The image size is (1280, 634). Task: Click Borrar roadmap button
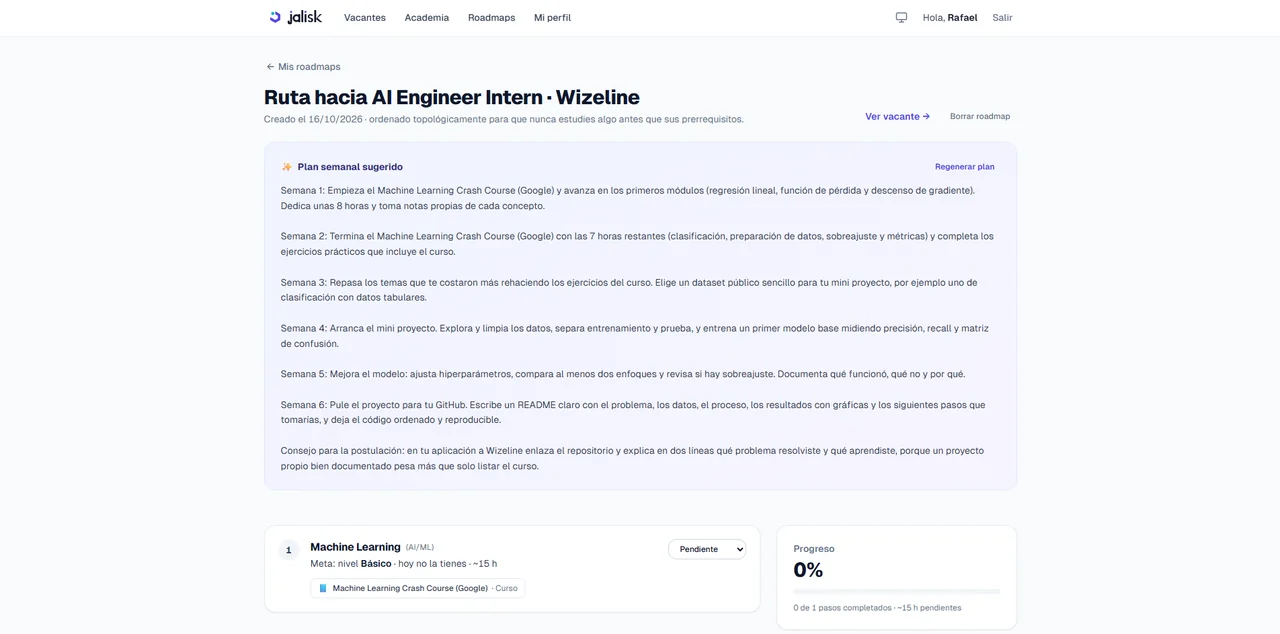(980, 116)
